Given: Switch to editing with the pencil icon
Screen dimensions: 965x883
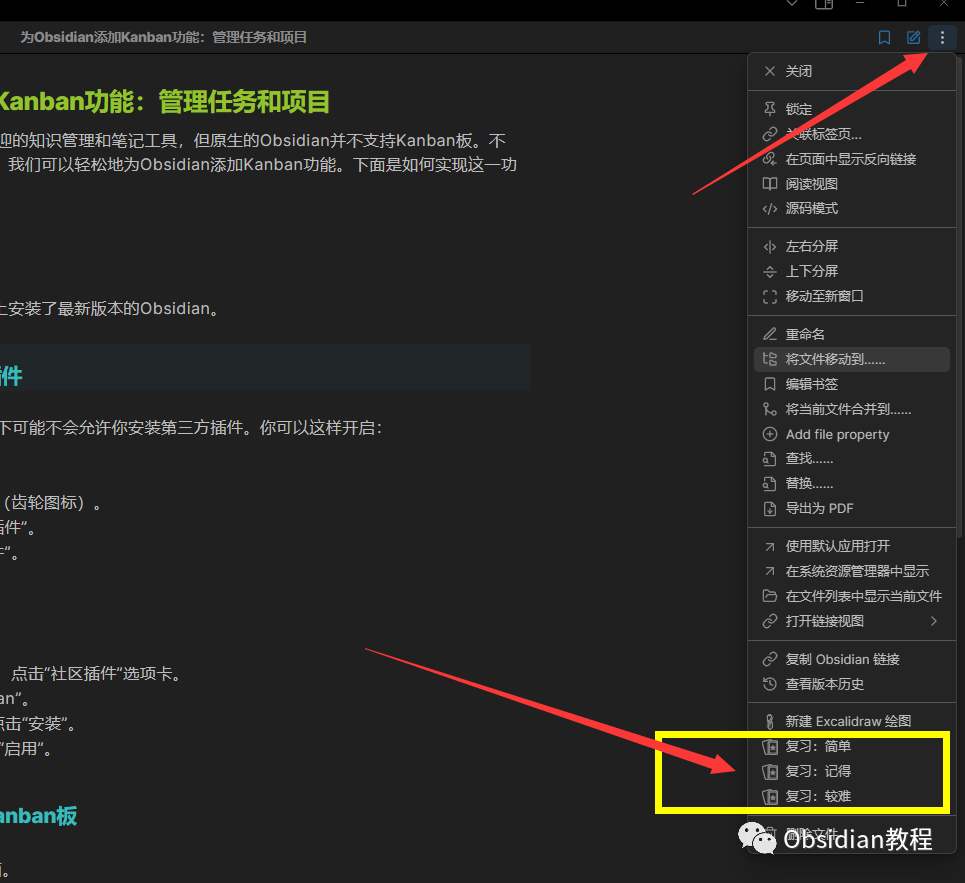Looking at the screenshot, I should point(913,38).
